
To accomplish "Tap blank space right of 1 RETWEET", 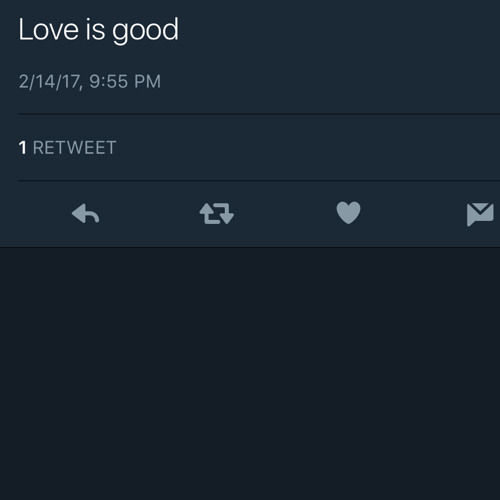I will click(x=308, y=147).
